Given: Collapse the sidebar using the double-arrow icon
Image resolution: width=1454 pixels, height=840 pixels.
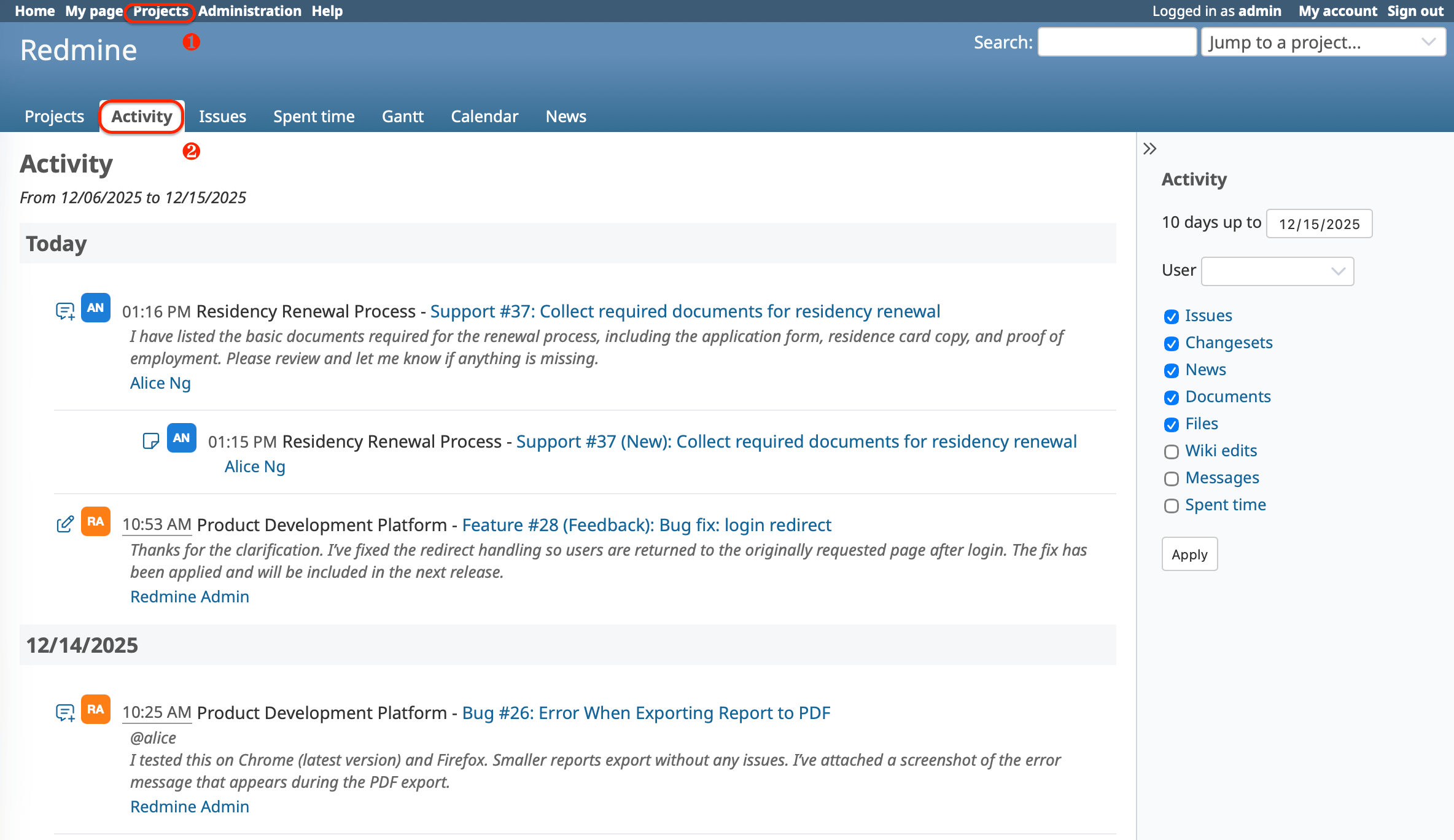Looking at the screenshot, I should (x=1150, y=148).
